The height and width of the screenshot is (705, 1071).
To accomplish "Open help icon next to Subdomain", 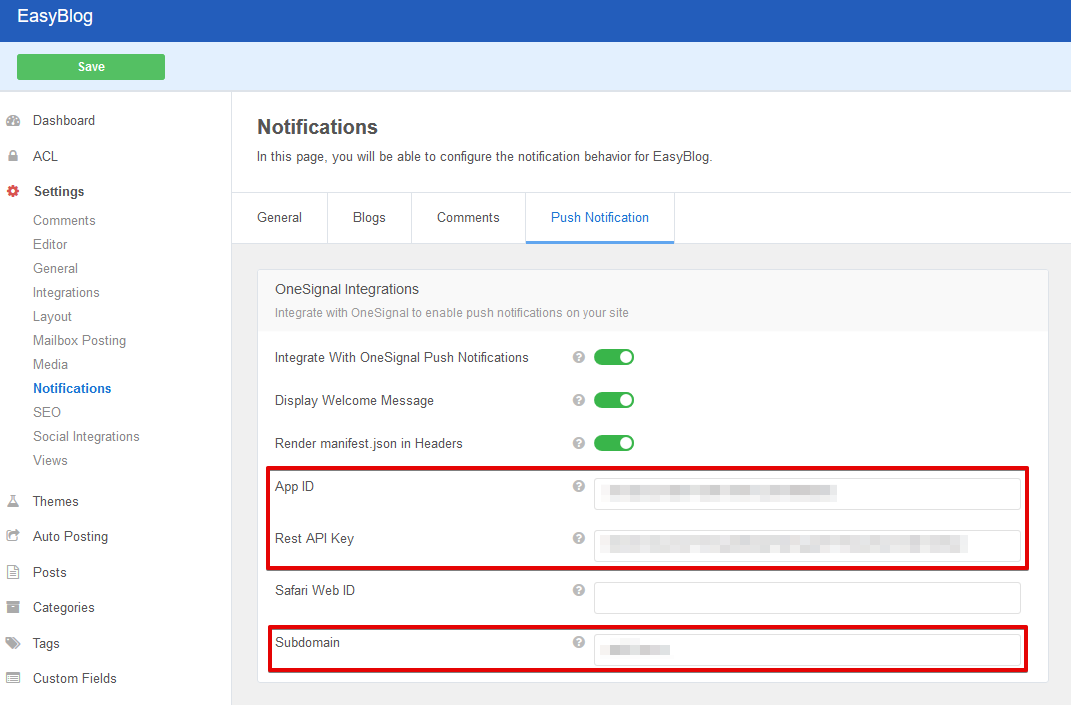I will click(579, 642).
